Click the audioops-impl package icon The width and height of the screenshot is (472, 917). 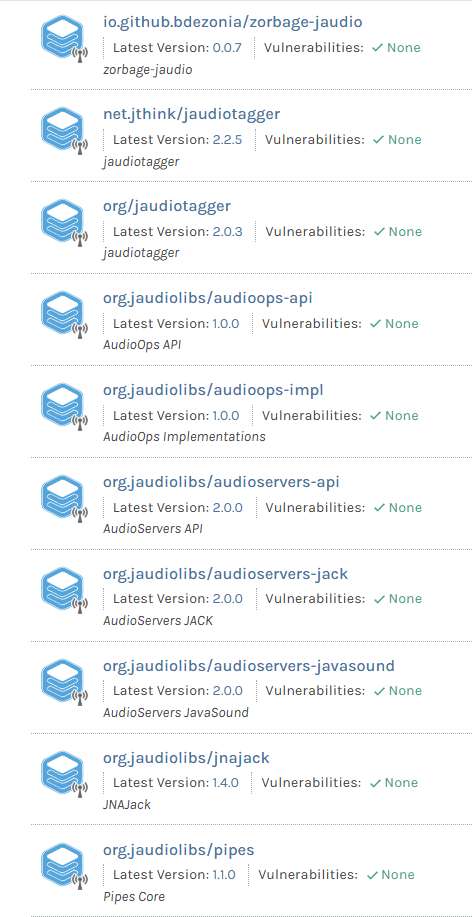[x=64, y=406]
